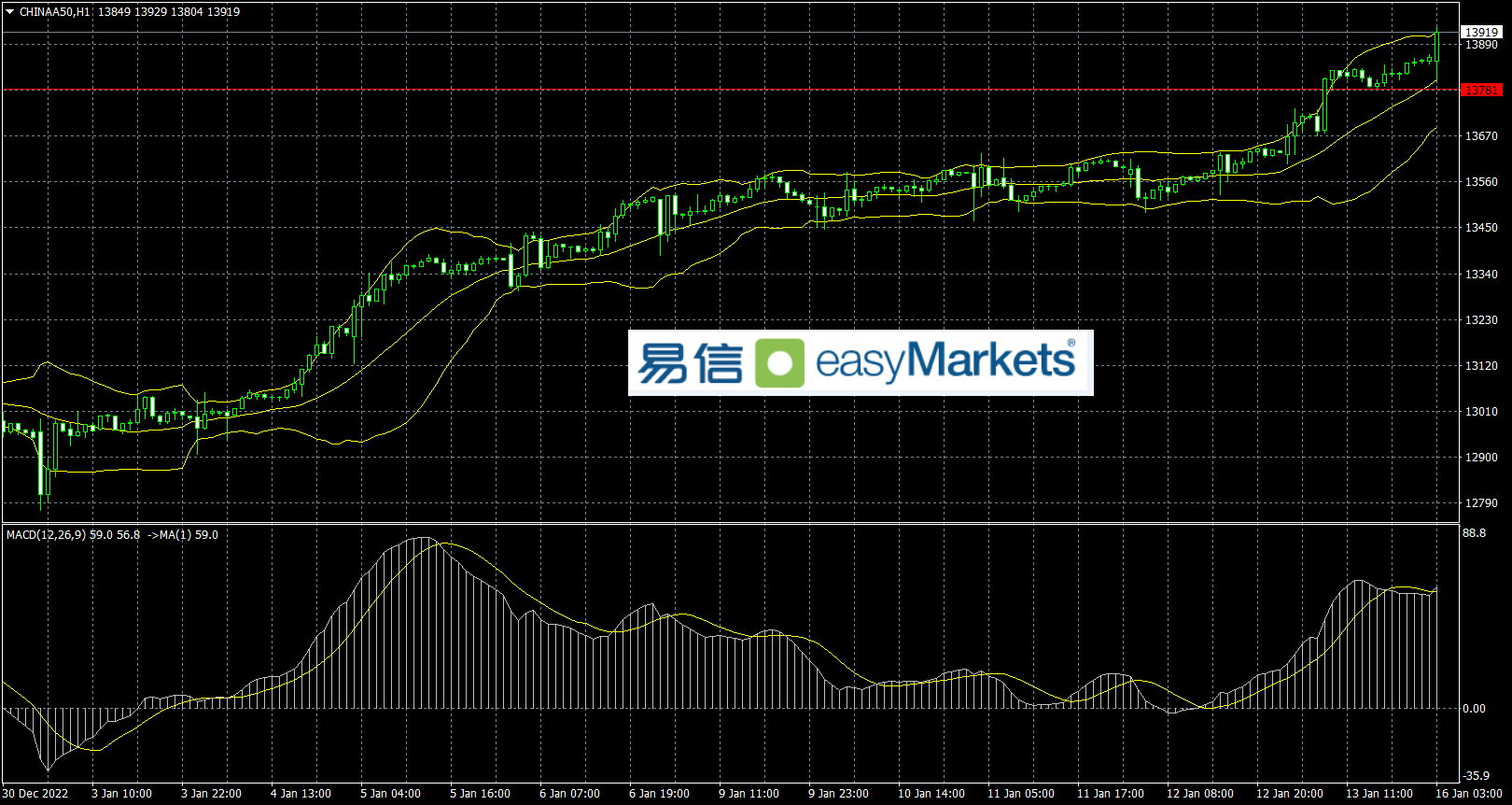Click the 5 Jan 04:00 time label
Viewport: 1512px width, 805px height.
(x=390, y=794)
